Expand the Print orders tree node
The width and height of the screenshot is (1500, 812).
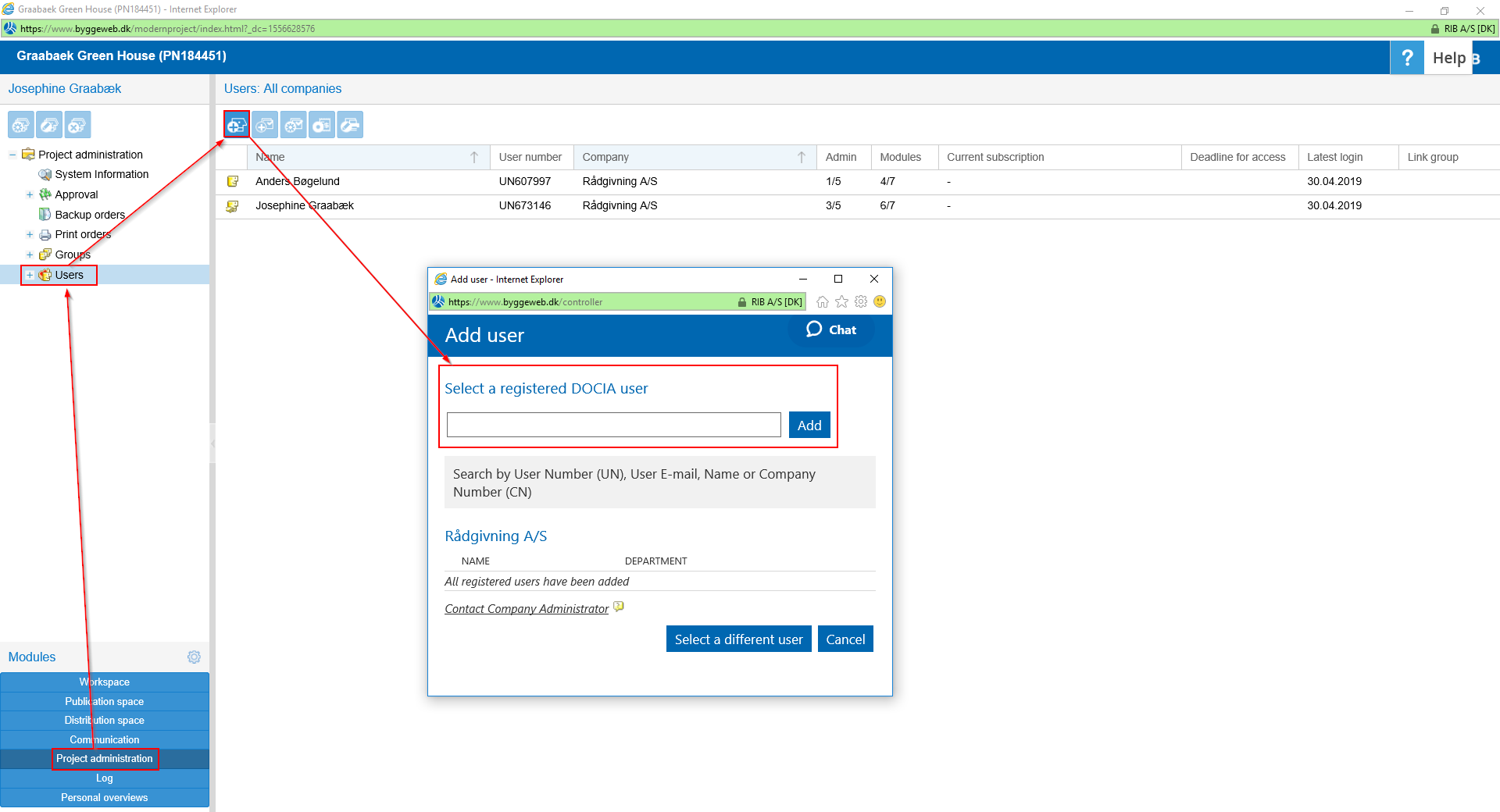pyautogui.click(x=30, y=234)
